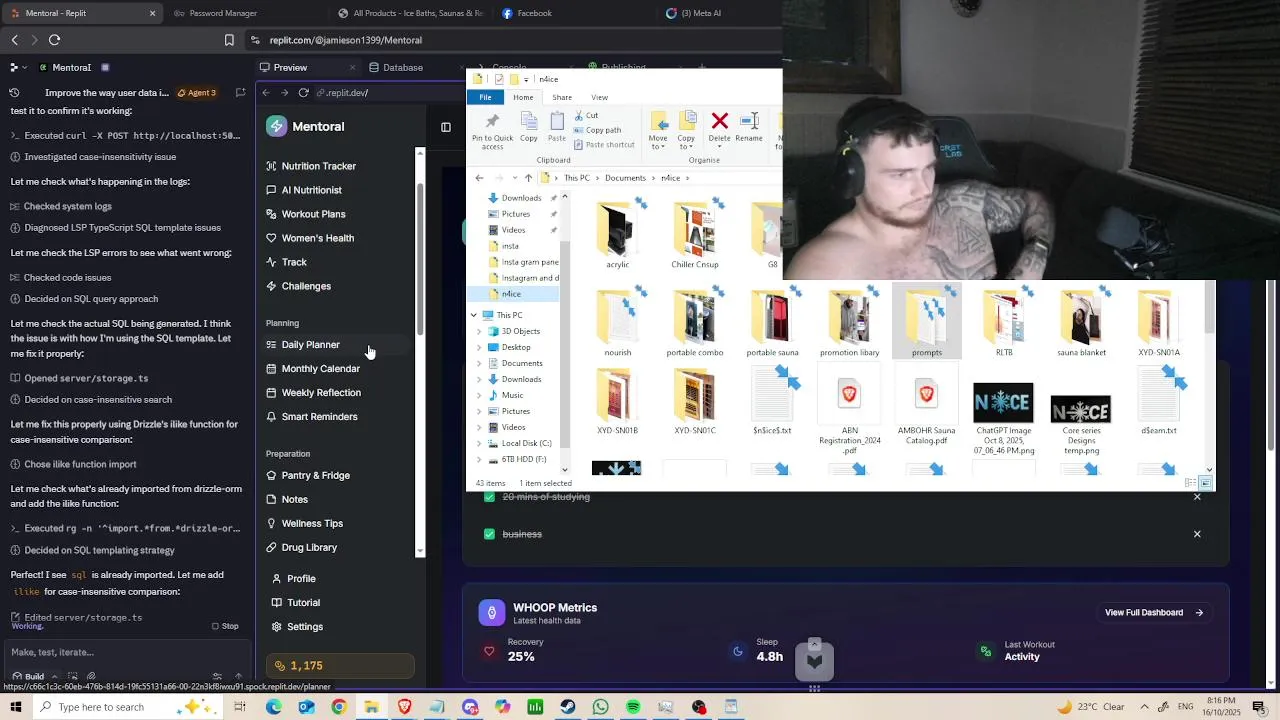1280x720 pixels.
Task: Click View Full Dashboard link
Action: pyautogui.click(x=1154, y=612)
